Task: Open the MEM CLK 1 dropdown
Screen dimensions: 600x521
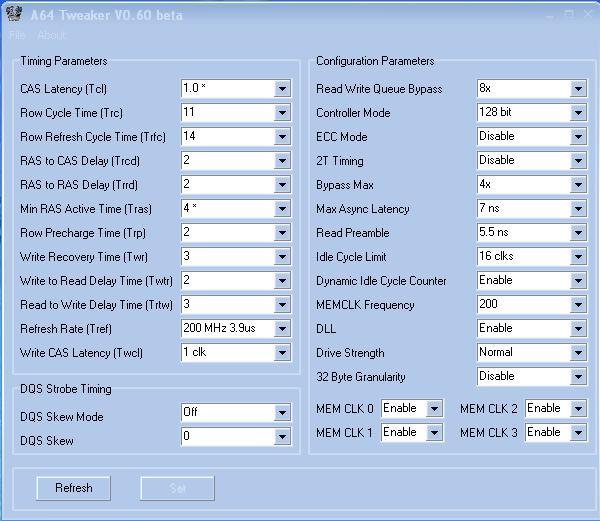Action: pos(434,433)
